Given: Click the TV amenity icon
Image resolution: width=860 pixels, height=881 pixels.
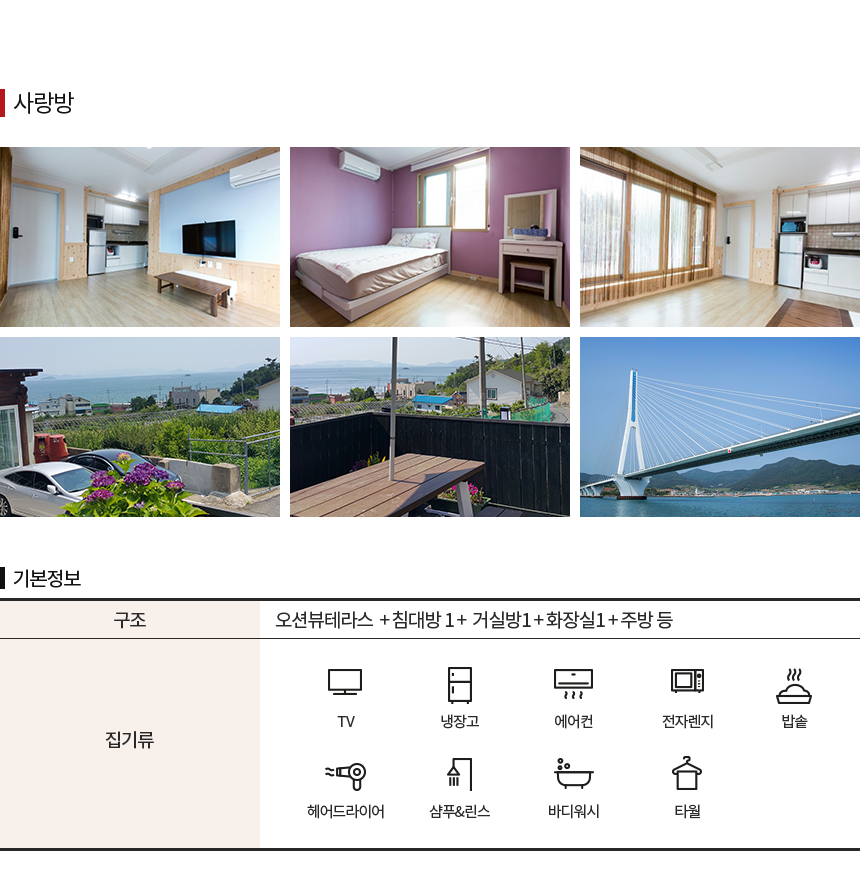Looking at the screenshot, I should click(x=345, y=682).
